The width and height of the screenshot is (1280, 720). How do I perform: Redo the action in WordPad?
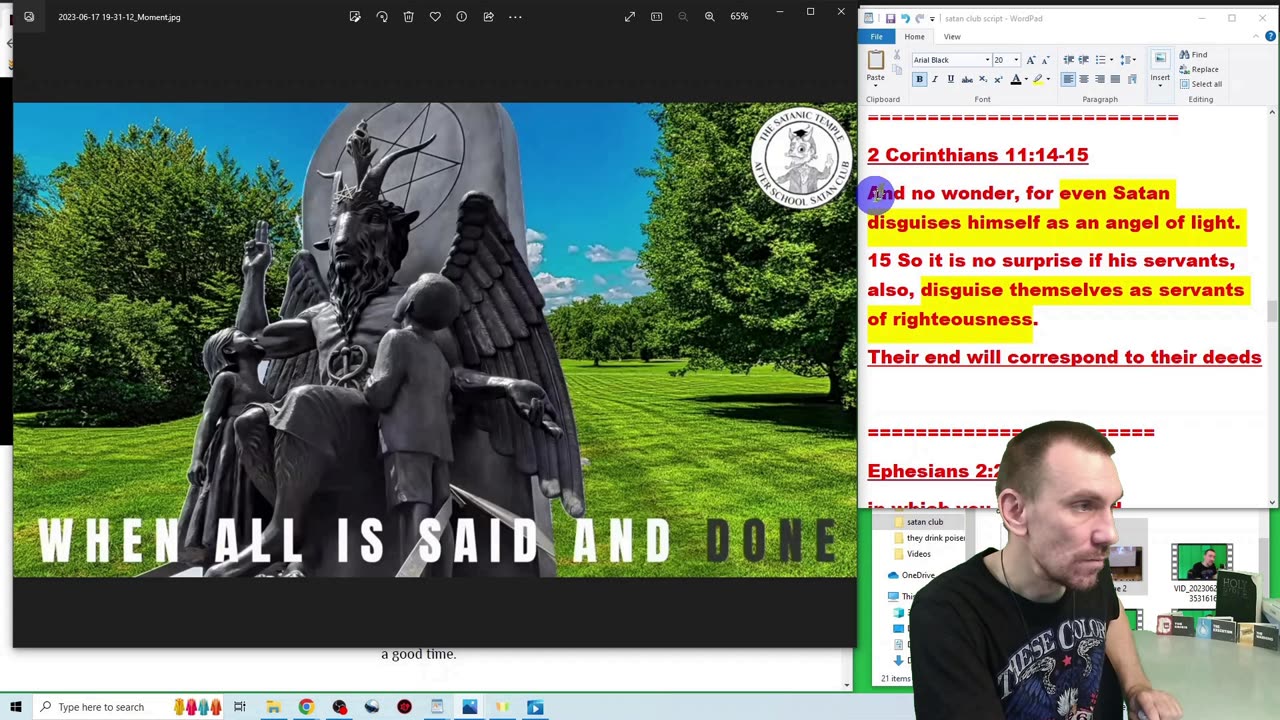coord(919,18)
